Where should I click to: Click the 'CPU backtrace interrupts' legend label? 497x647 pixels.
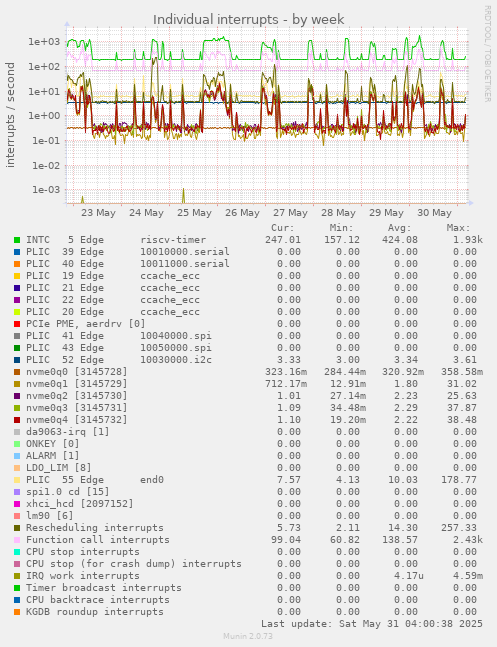(98, 600)
